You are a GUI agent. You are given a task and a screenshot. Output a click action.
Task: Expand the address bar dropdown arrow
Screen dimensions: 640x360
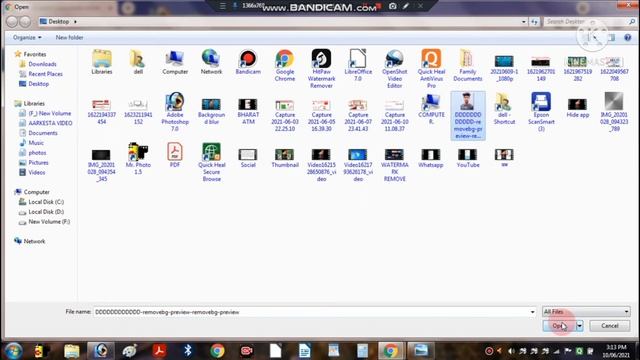523,21
